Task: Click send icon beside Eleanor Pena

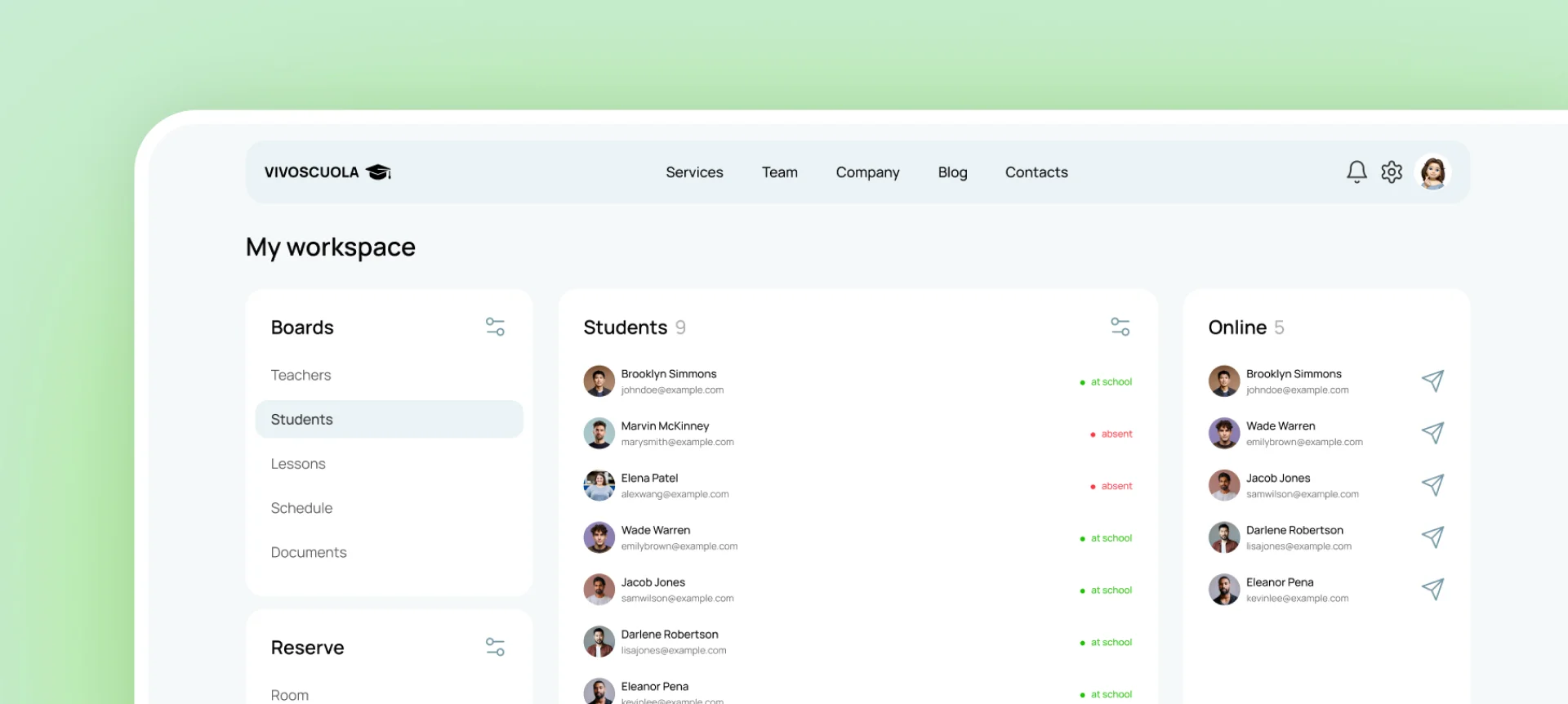Action: (x=1432, y=590)
